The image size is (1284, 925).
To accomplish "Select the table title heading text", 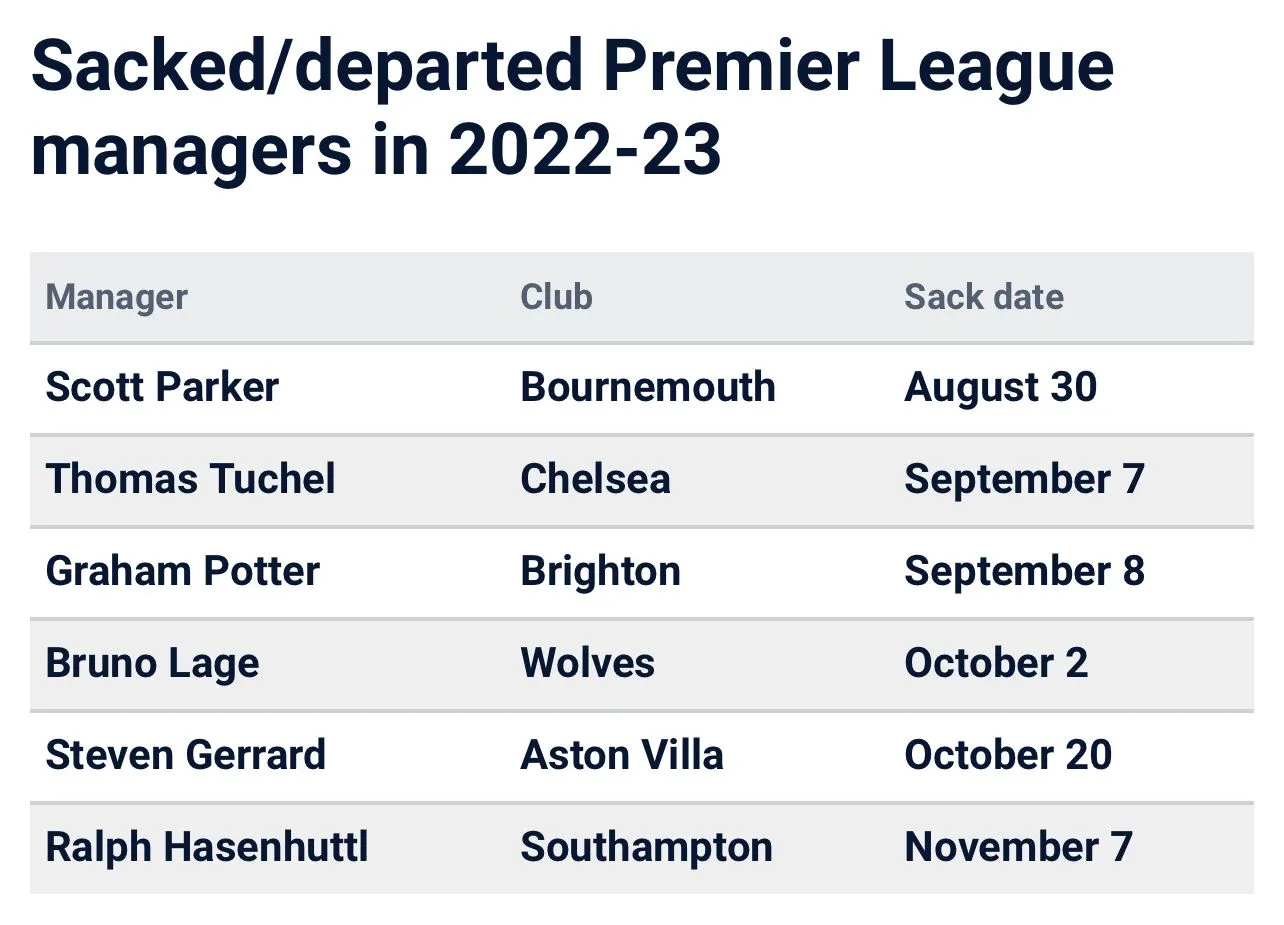I will click(x=572, y=107).
